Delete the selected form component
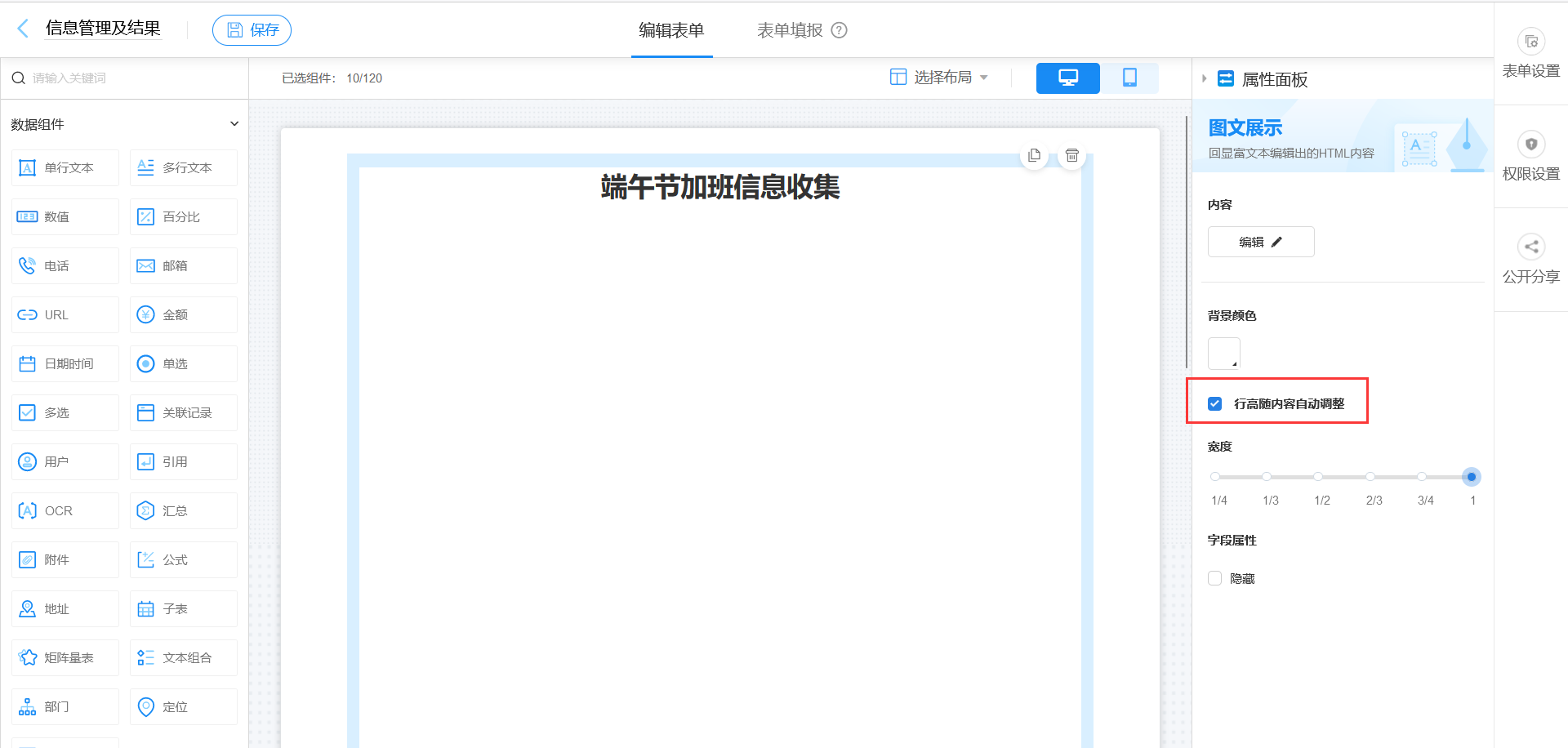The image size is (1568, 748). pos(1071,155)
